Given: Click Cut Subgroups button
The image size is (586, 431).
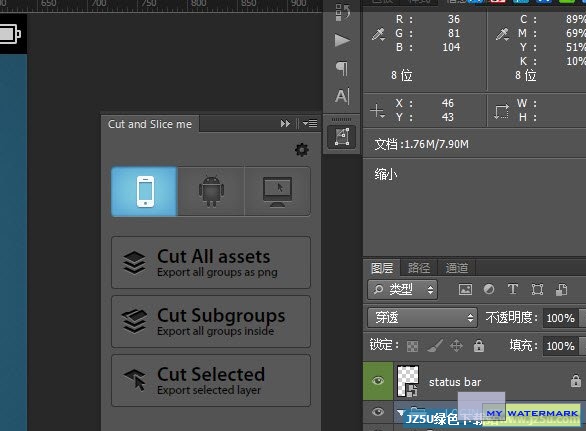Looking at the screenshot, I should pyautogui.click(x=211, y=321).
